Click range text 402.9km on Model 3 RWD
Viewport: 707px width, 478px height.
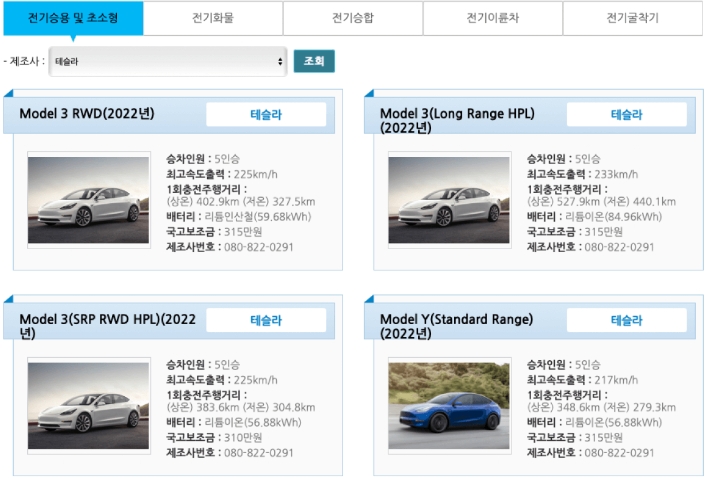coord(217,202)
